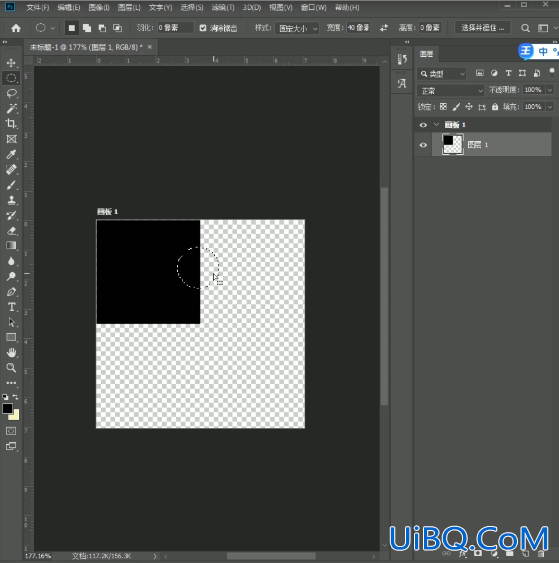Select the Brush tool
Screen dimensions: 559x563
[11, 185]
